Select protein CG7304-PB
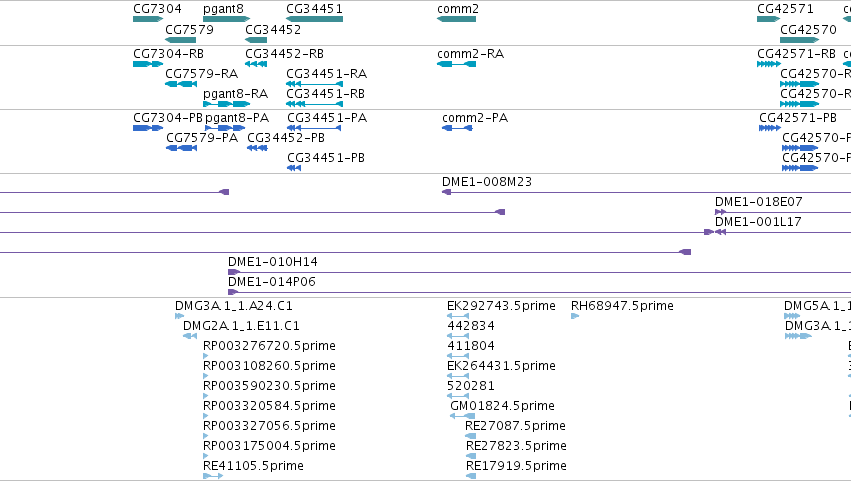The width and height of the screenshot is (851, 481). click(x=168, y=118)
